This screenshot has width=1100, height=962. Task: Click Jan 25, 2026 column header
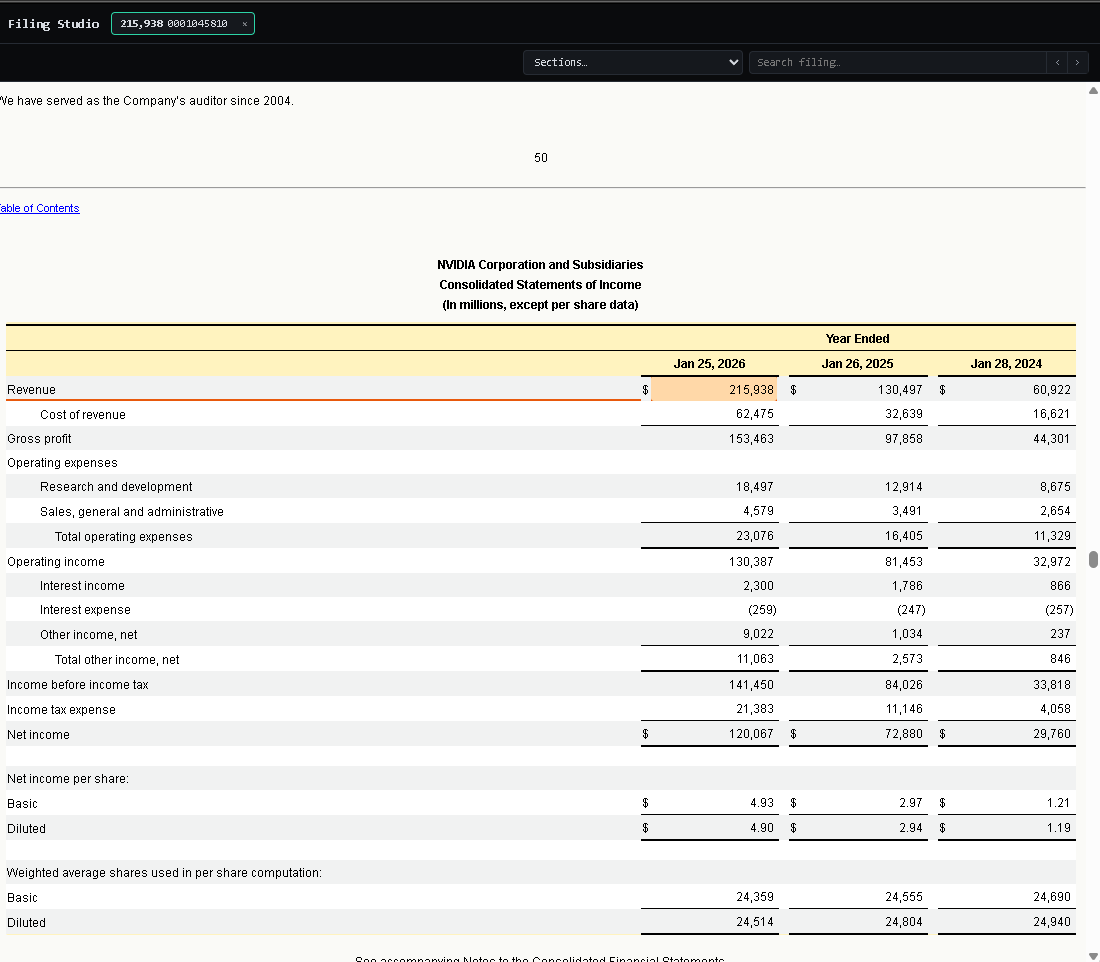point(709,363)
